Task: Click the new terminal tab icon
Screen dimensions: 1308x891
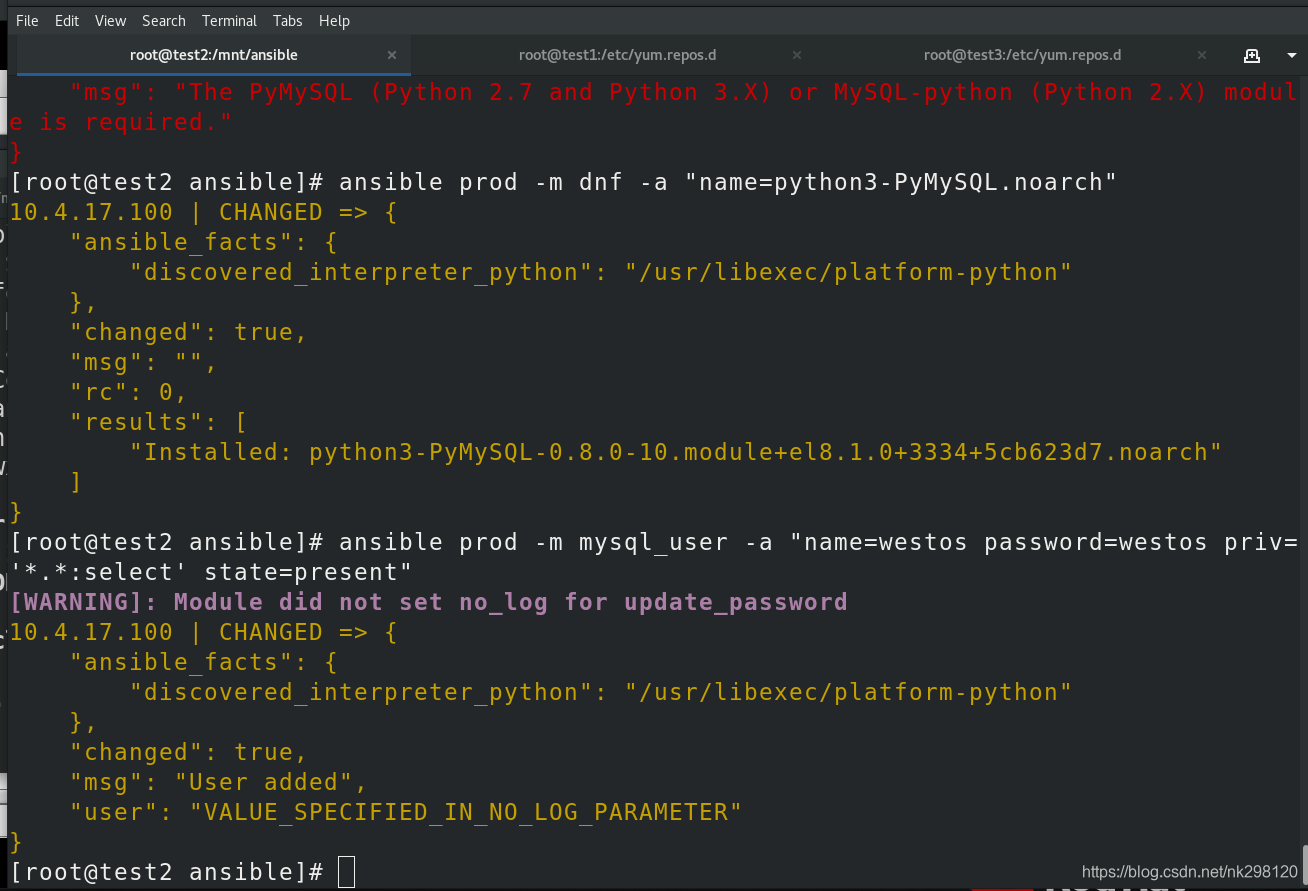Action: point(1251,56)
